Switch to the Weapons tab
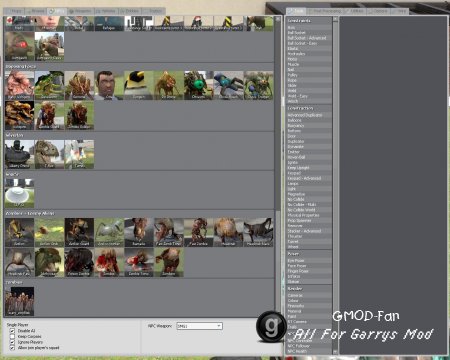The height and width of the screenshot is (360, 450). pyautogui.click(x=80, y=11)
